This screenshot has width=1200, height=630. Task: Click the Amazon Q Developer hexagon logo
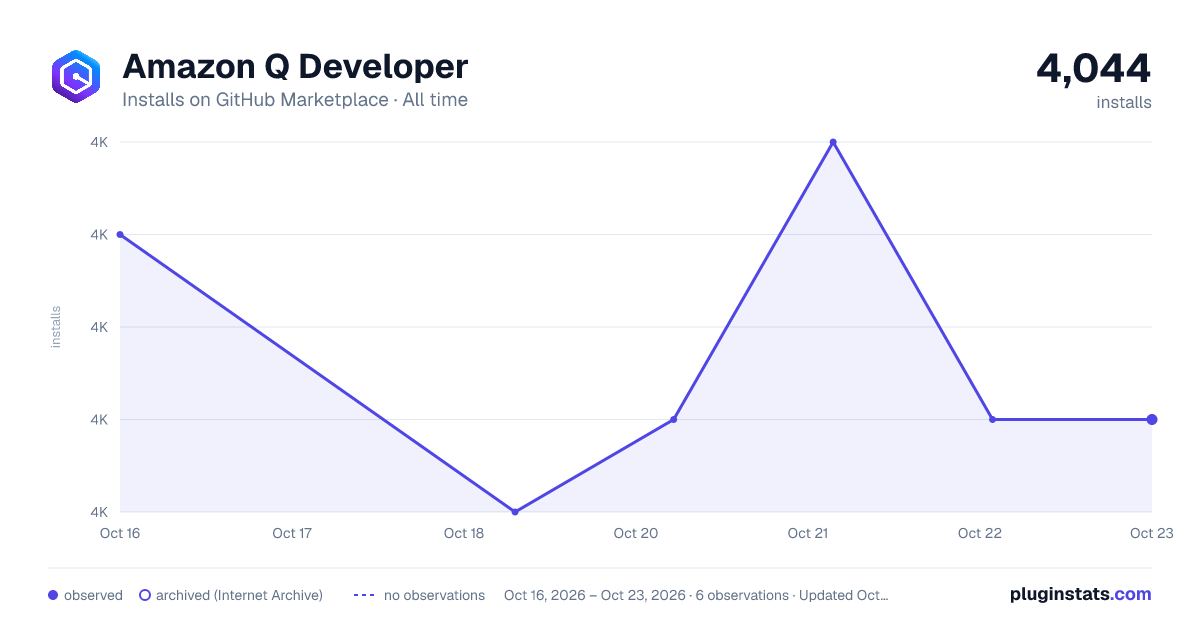76,76
